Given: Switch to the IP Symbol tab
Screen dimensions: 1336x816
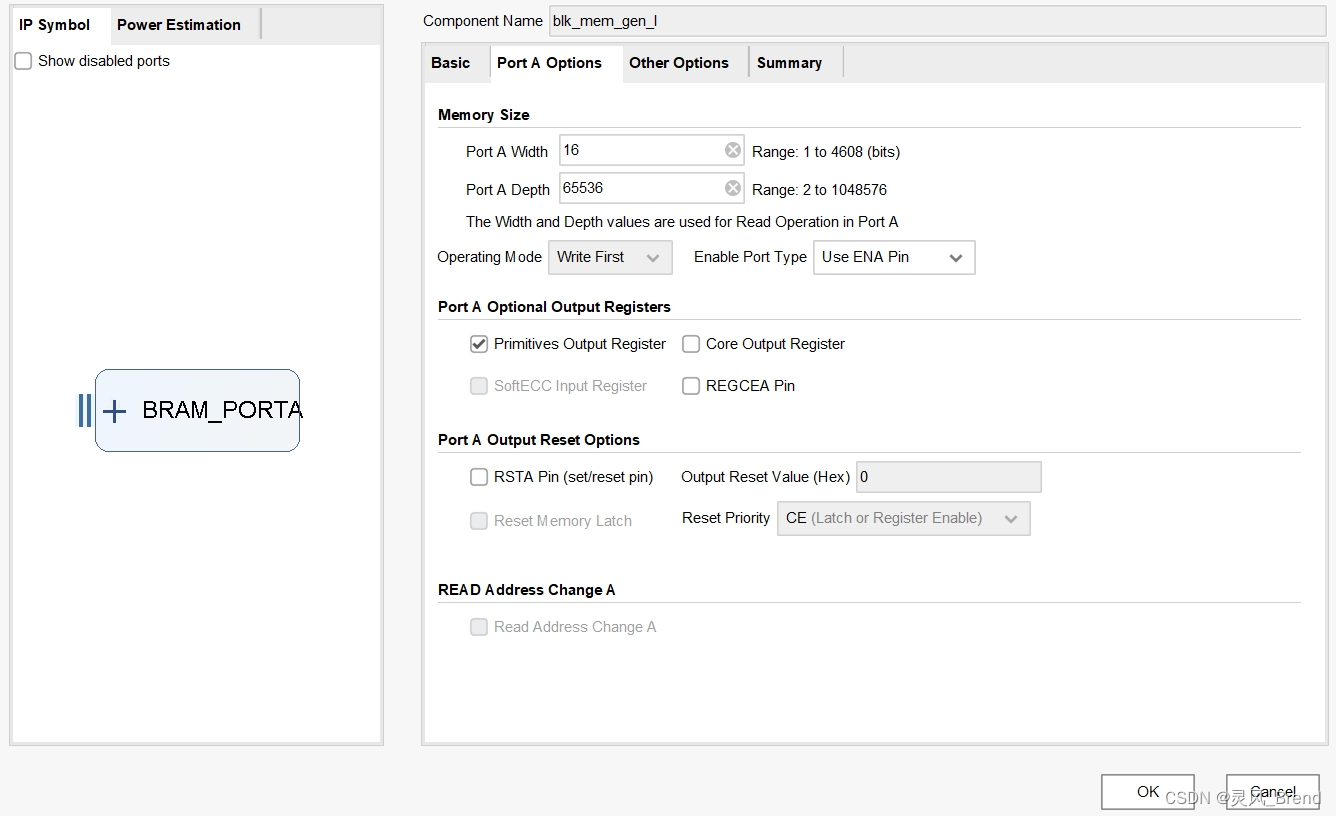Looking at the screenshot, I should pyautogui.click(x=55, y=25).
